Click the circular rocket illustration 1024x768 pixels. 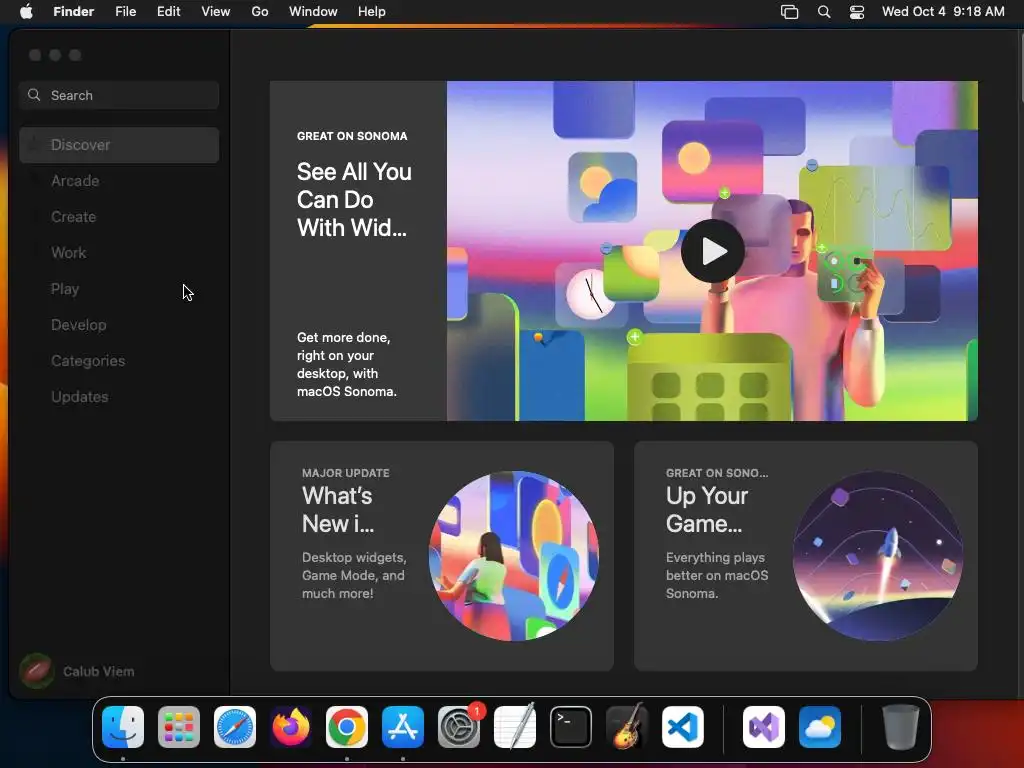pos(878,556)
